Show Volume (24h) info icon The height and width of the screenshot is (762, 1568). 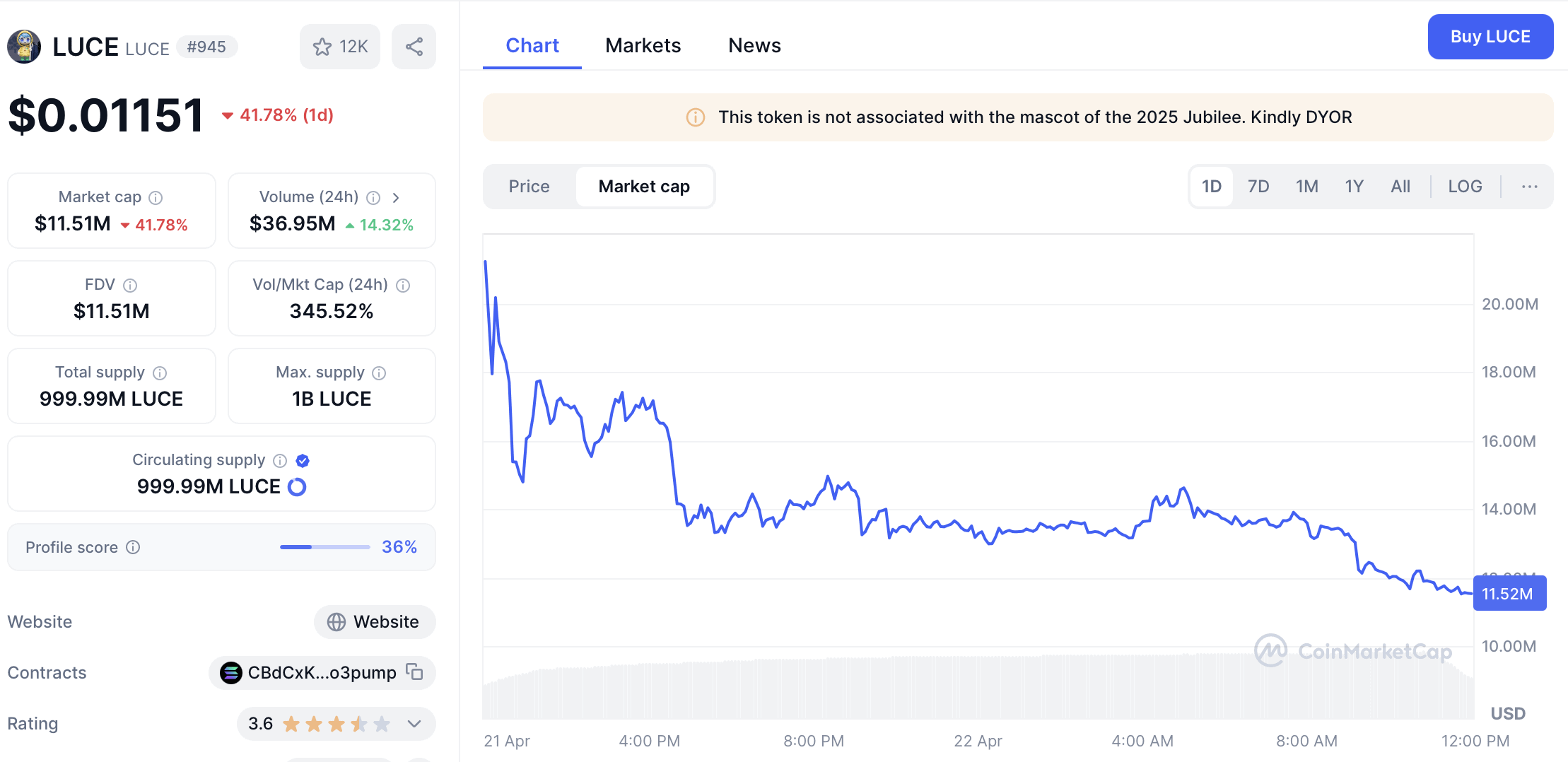[373, 197]
